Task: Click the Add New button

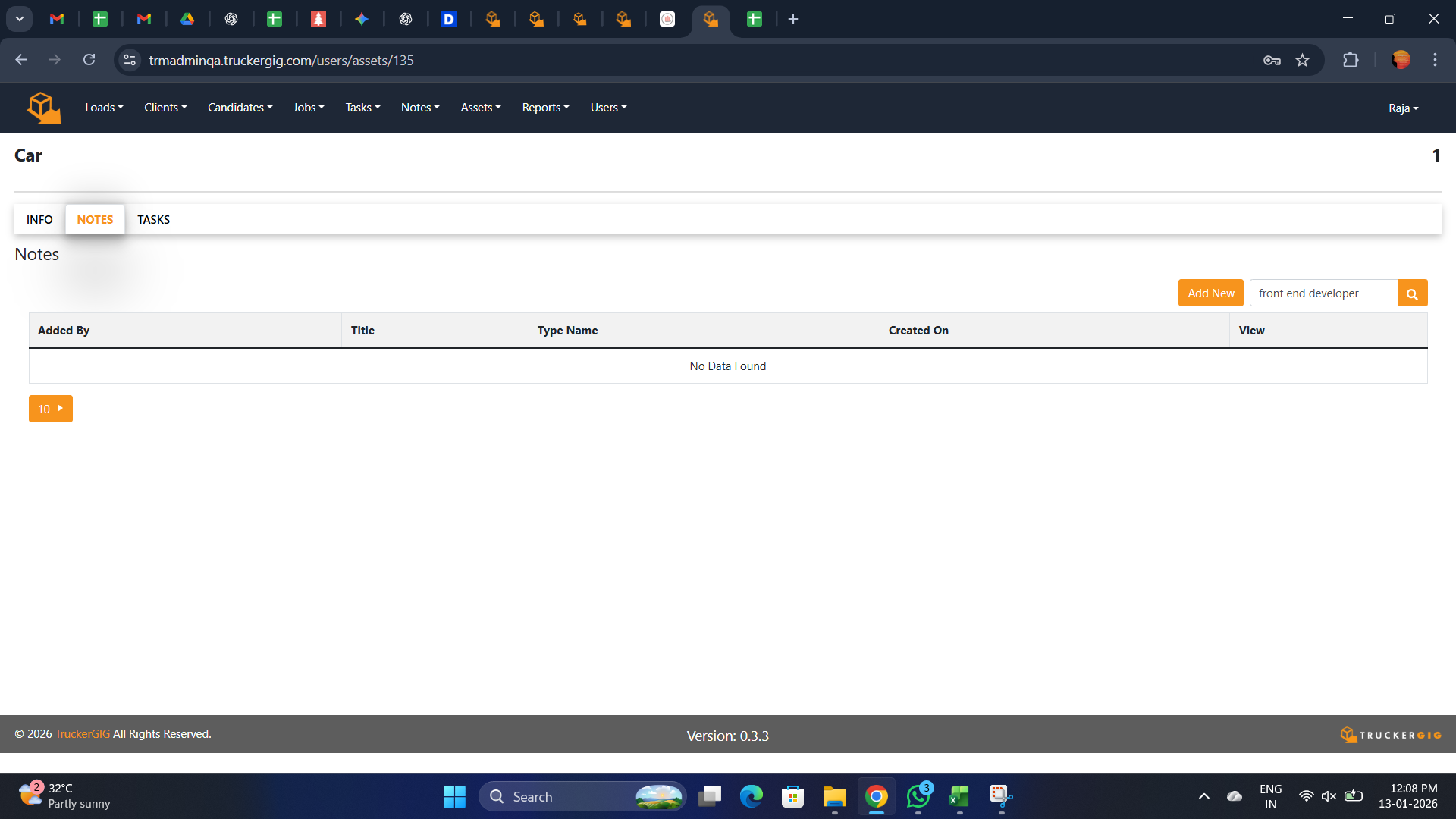Action: click(x=1210, y=293)
